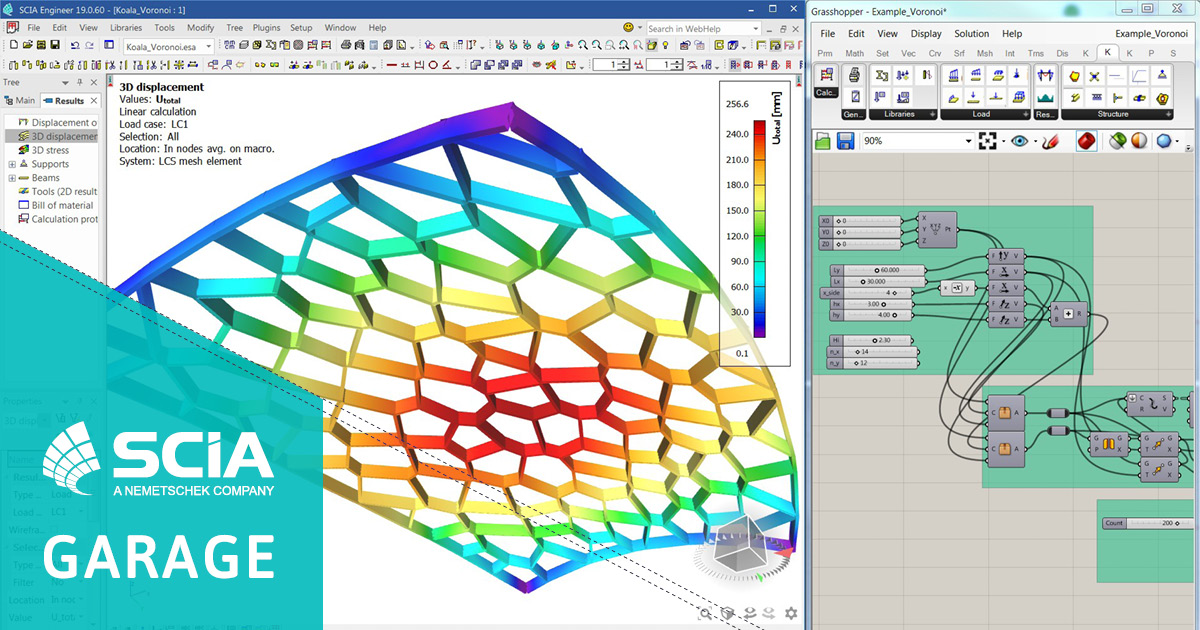The height and width of the screenshot is (630, 1200).
Task: Select Math tab in Grasshopper ribbon
Action: tap(854, 53)
